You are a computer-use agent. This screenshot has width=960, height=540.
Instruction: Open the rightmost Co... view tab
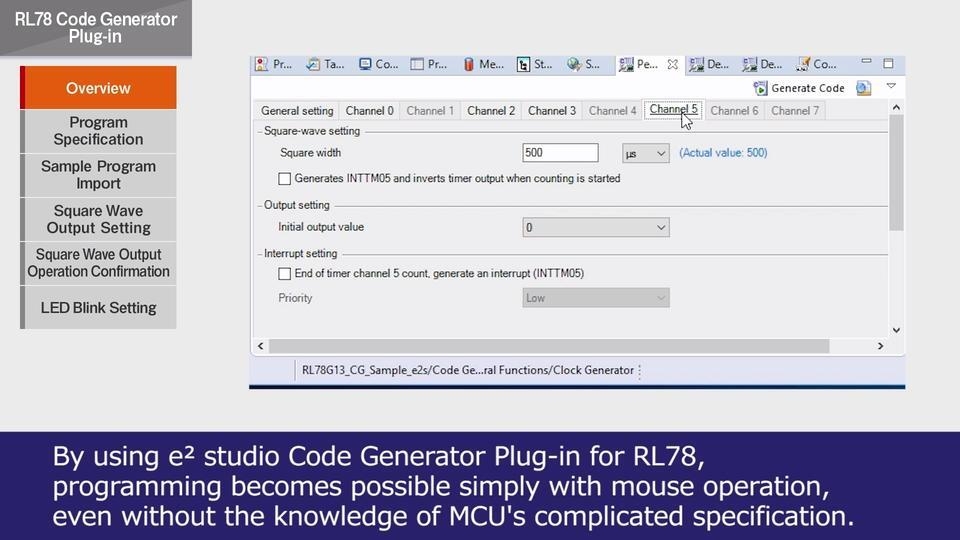pyautogui.click(x=816, y=64)
